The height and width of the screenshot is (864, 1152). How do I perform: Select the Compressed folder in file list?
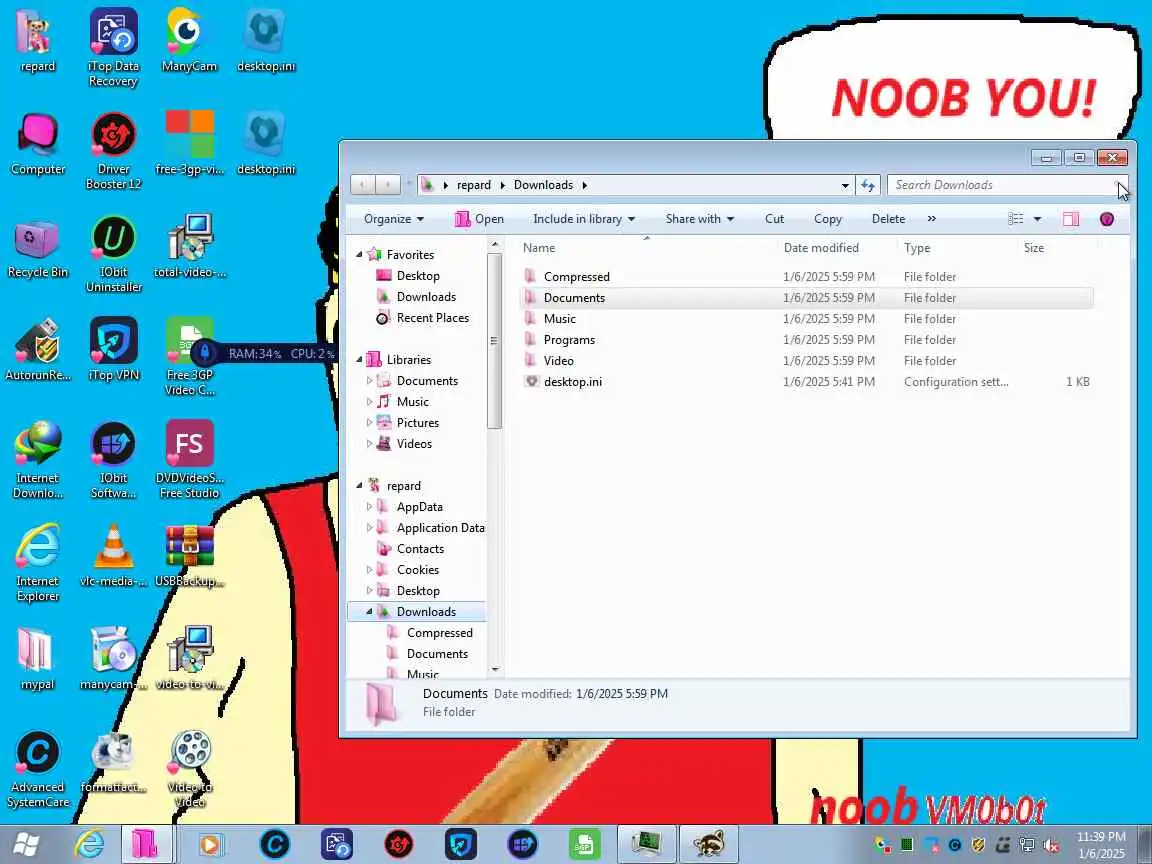click(806, 277)
